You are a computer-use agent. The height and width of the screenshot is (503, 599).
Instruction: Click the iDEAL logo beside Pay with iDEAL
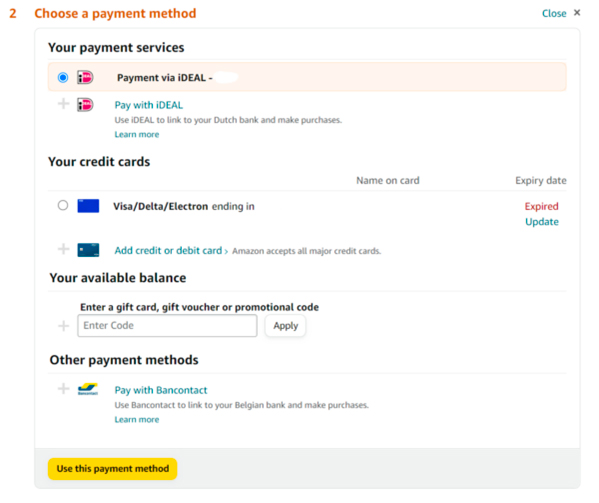click(85, 105)
